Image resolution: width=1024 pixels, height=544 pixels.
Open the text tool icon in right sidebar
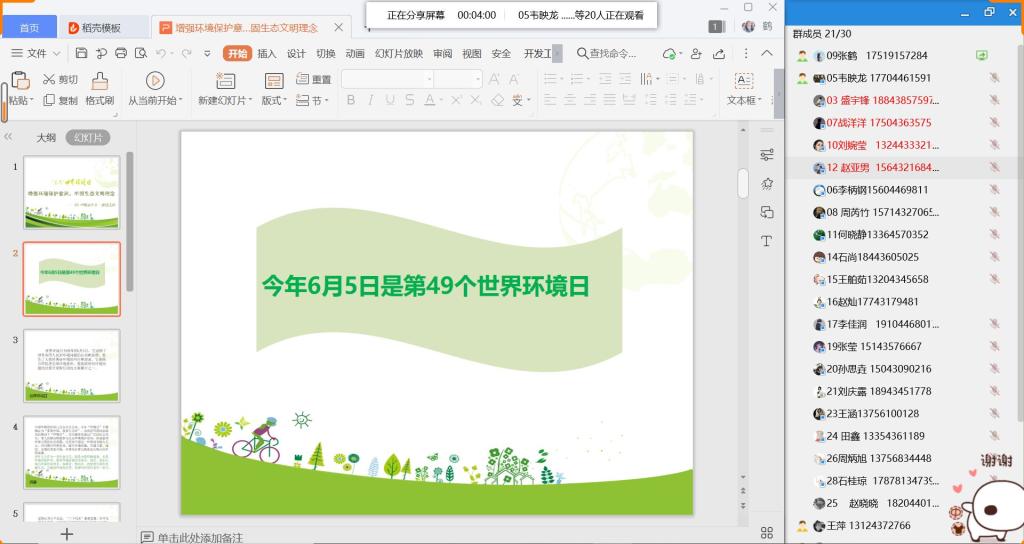tap(767, 241)
